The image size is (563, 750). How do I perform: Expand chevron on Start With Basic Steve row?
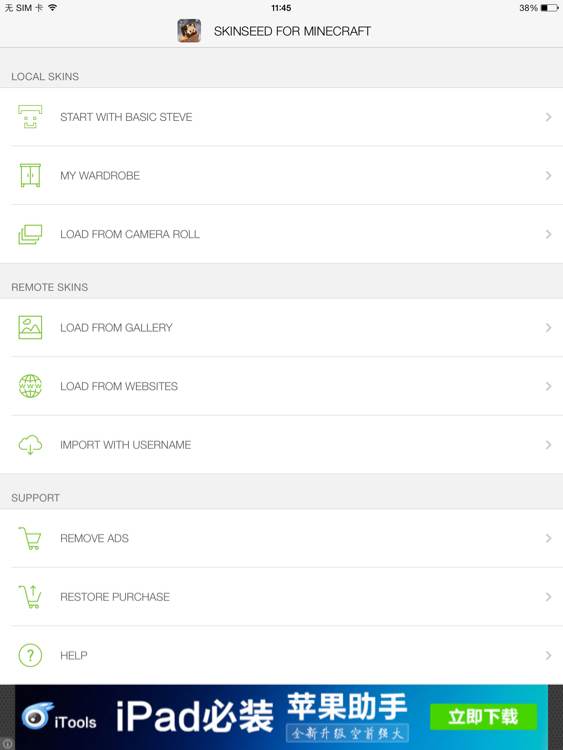[x=548, y=117]
